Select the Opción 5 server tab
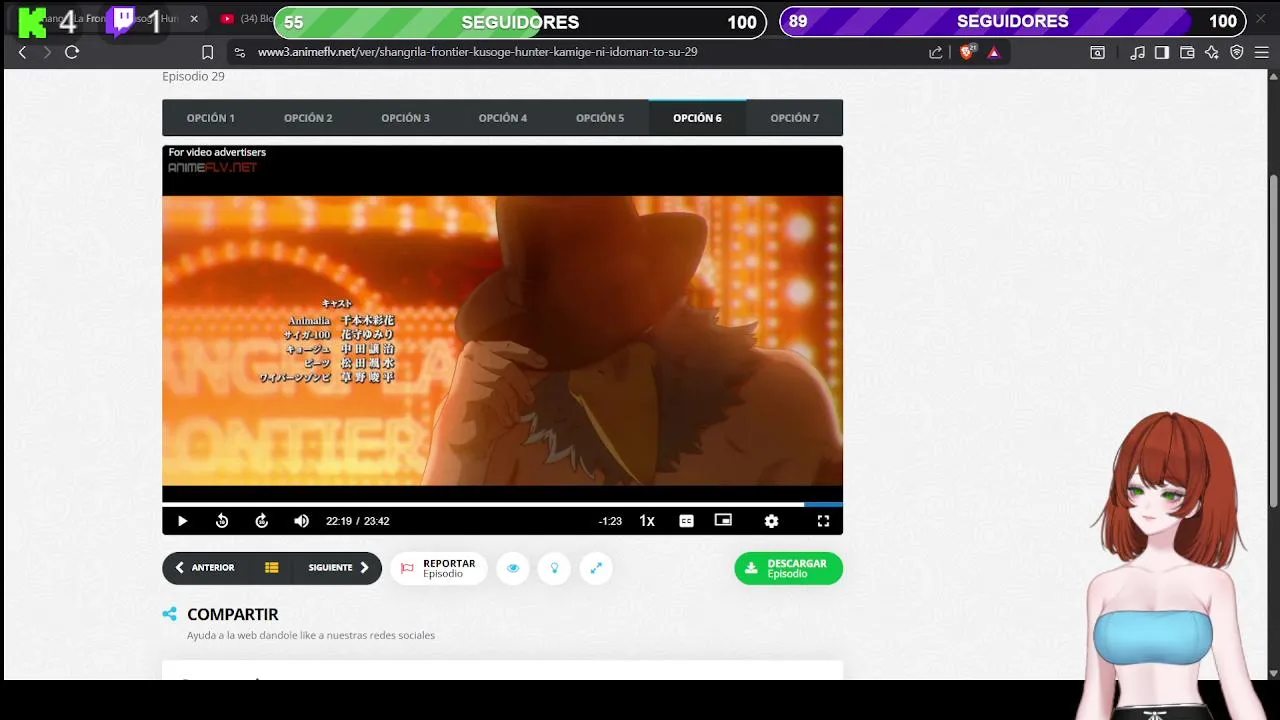This screenshot has width=1280, height=720. pos(600,118)
